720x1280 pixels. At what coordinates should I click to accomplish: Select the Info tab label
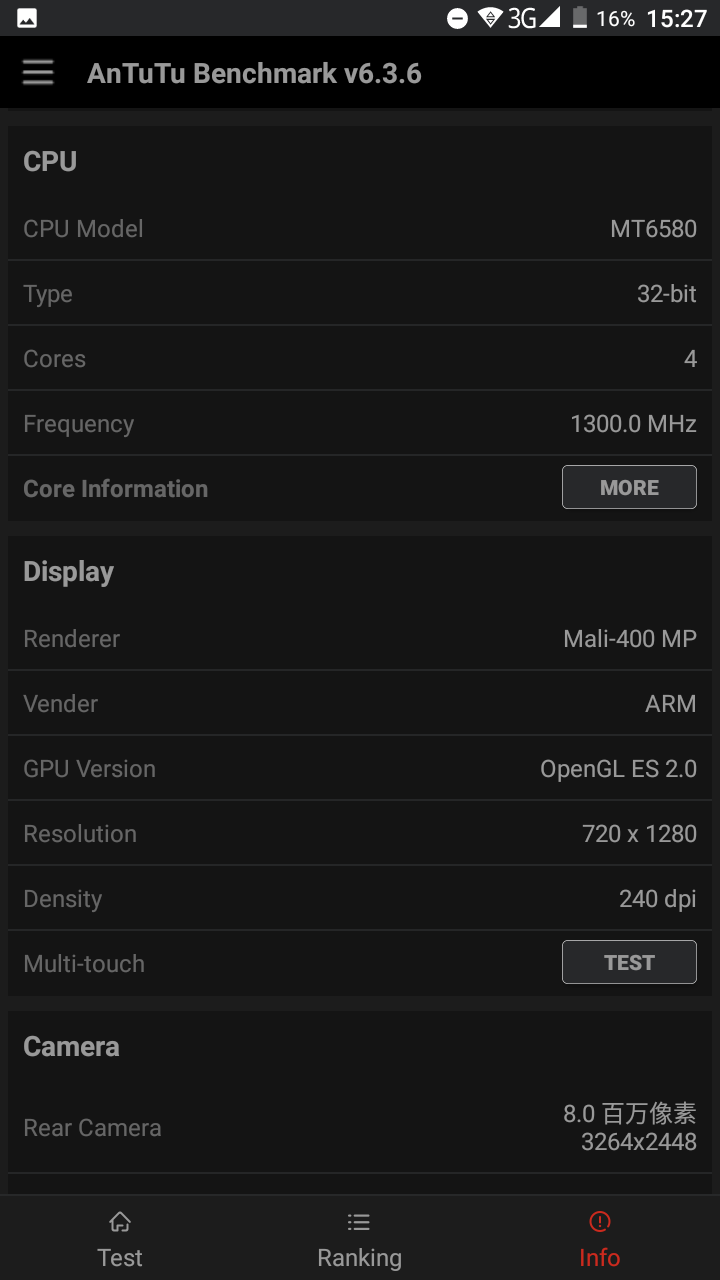[x=600, y=1258]
